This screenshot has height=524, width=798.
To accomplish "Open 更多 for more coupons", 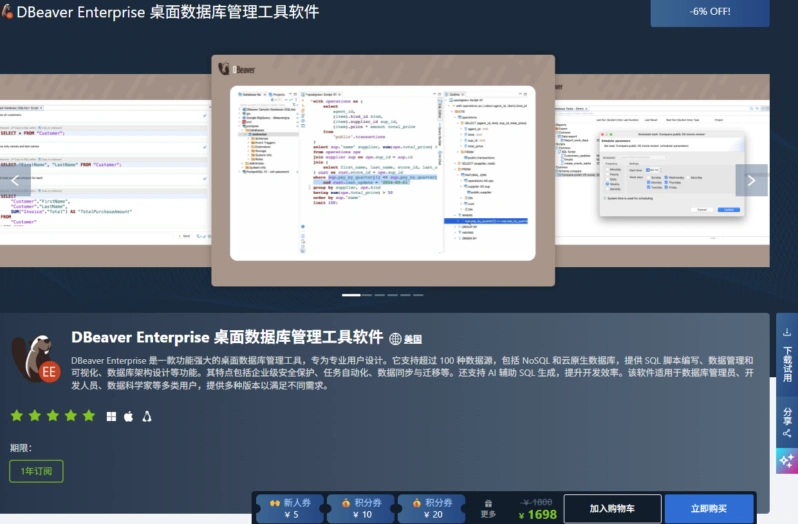I will [488, 509].
